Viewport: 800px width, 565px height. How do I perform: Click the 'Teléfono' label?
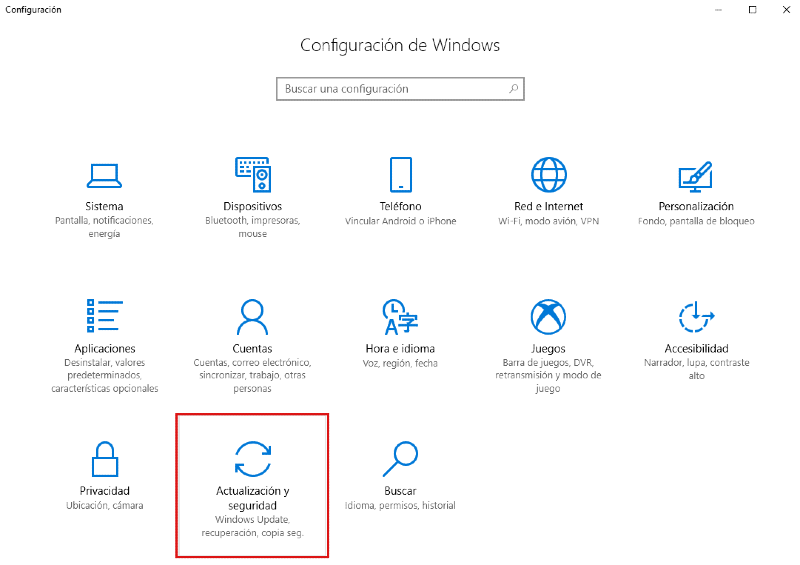pos(401,206)
